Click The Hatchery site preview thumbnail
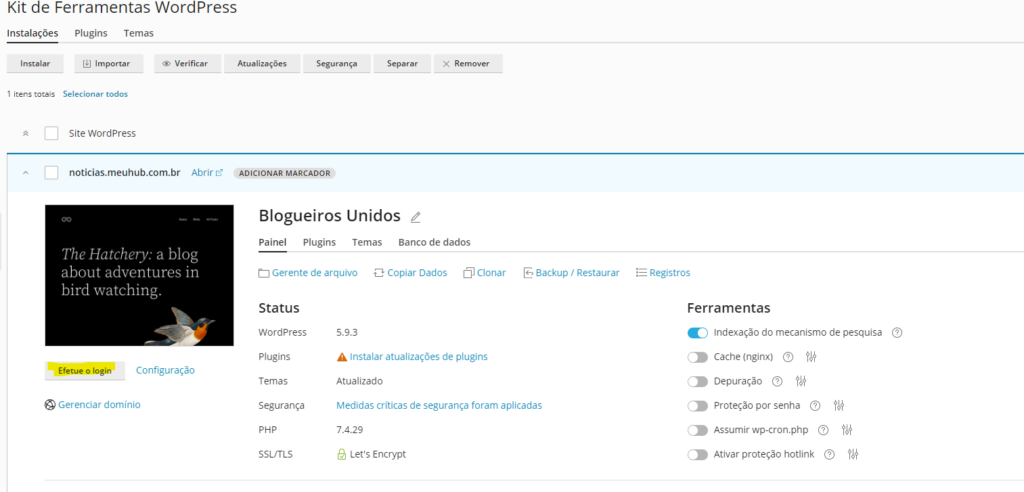The height and width of the screenshot is (492, 1024). (x=139, y=275)
